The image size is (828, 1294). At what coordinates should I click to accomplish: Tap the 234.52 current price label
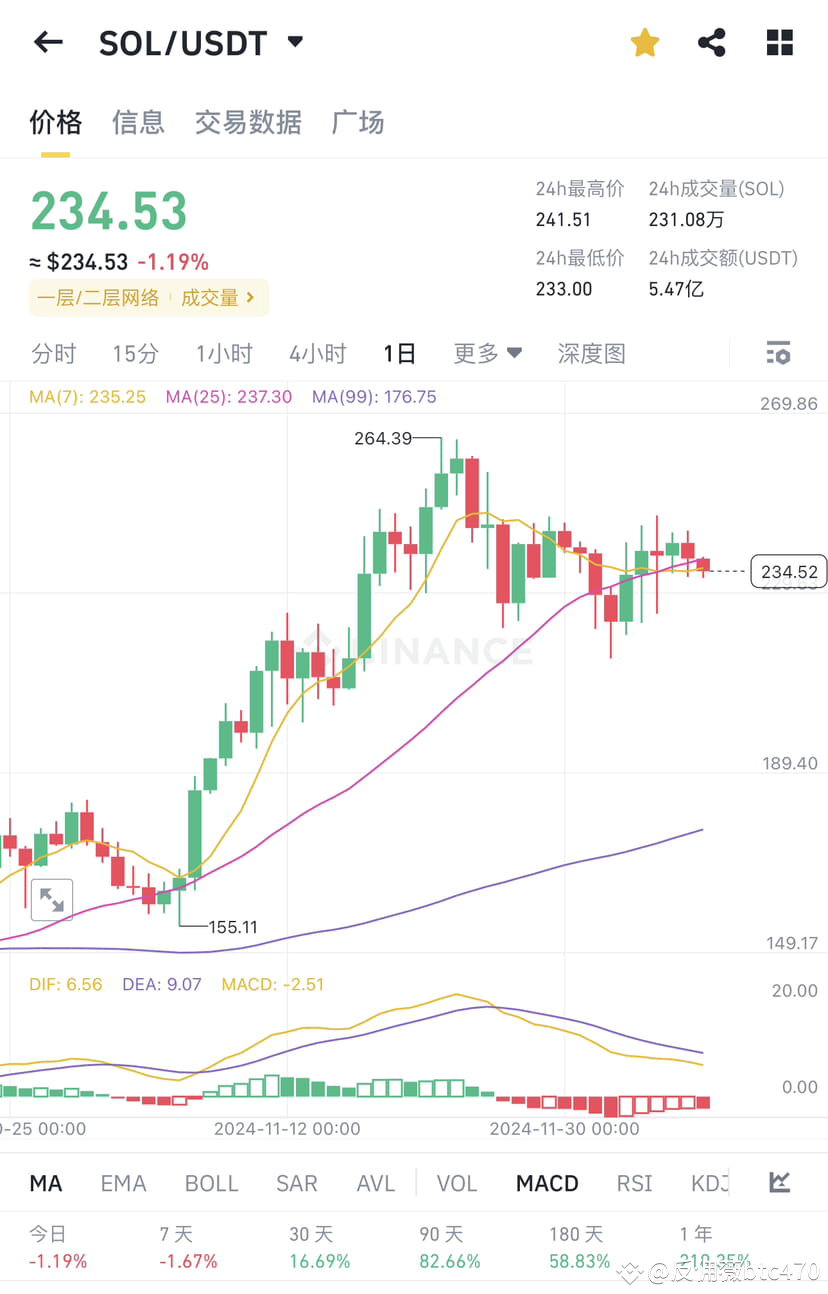(788, 571)
